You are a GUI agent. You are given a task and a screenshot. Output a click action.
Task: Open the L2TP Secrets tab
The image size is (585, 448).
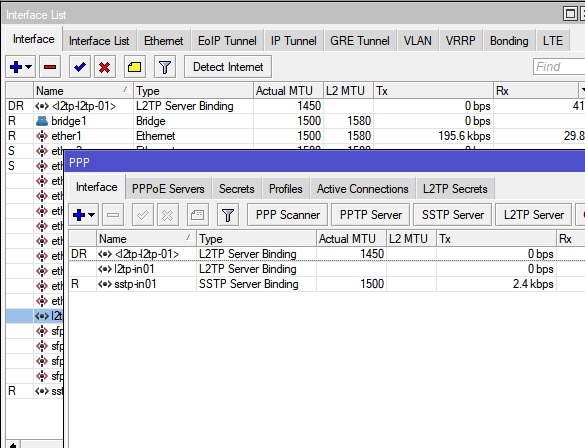coord(455,189)
